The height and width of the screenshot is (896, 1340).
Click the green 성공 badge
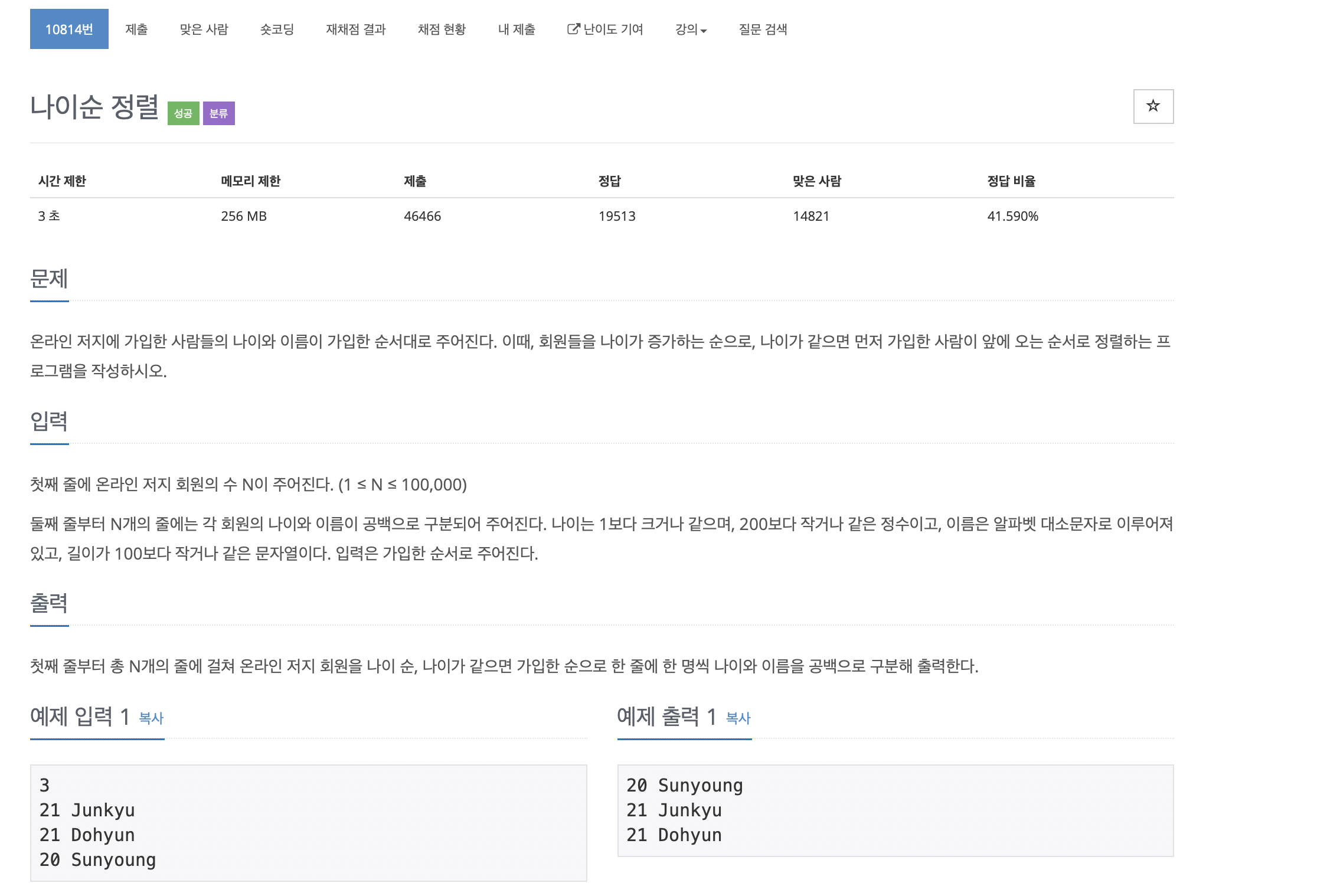183,113
